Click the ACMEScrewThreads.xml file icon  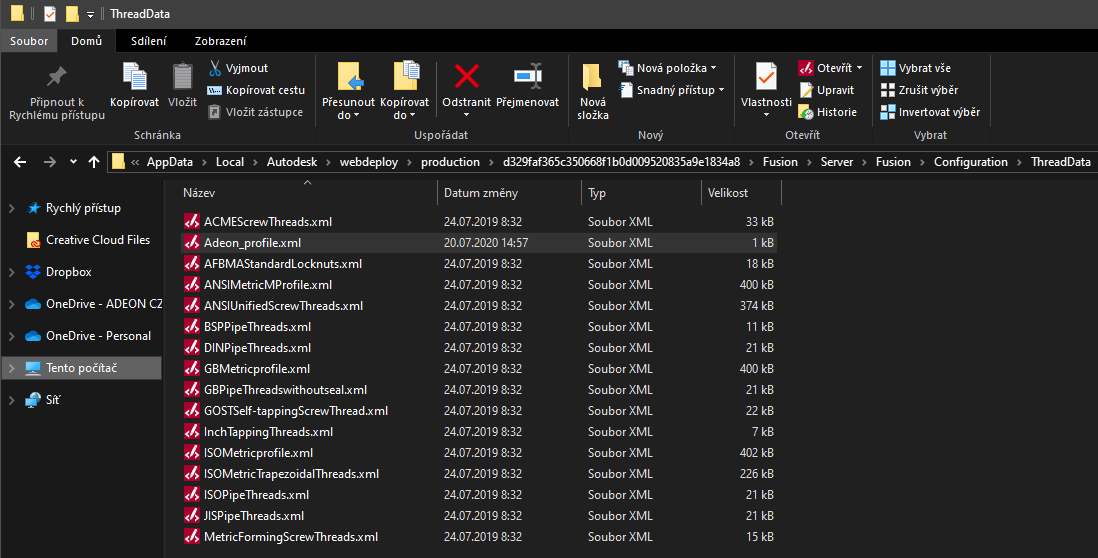pyautogui.click(x=192, y=221)
